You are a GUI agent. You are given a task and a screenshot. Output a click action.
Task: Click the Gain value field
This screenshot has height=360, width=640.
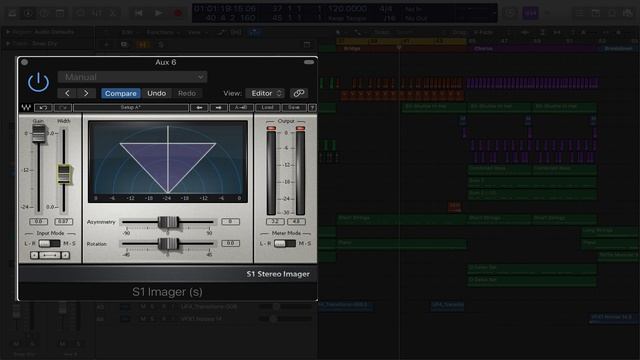click(38, 222)
